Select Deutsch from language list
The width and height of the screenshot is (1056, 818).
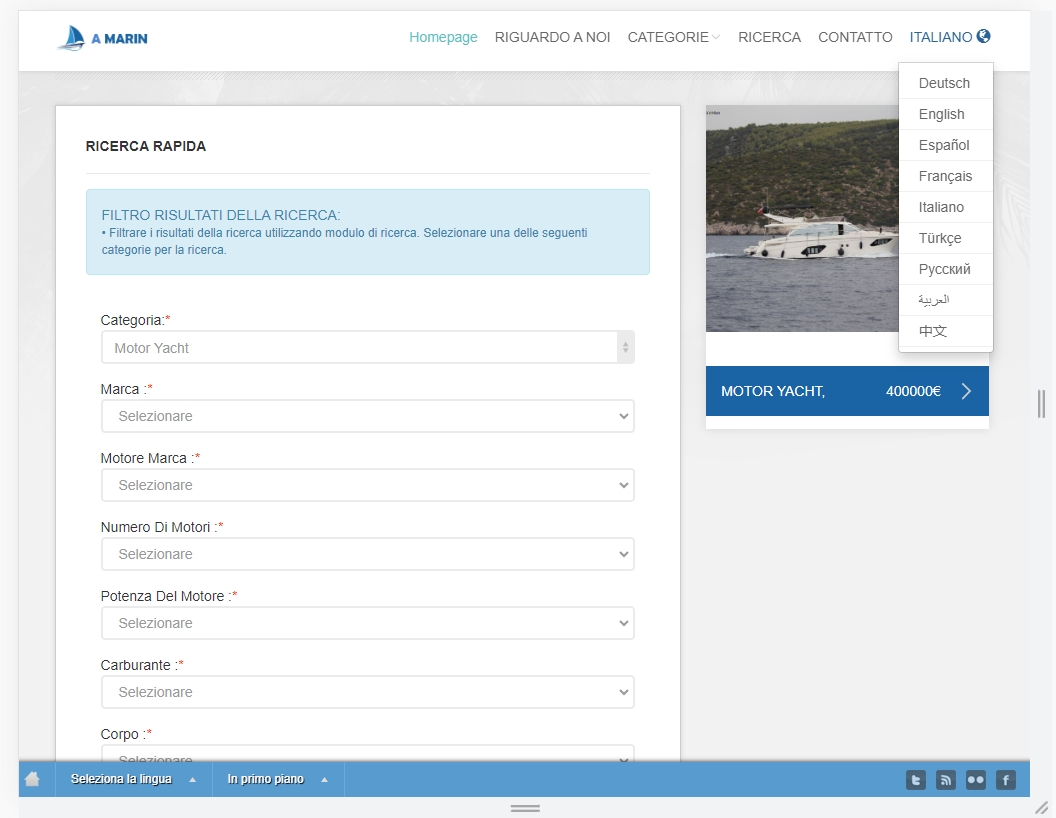point(946,83)
